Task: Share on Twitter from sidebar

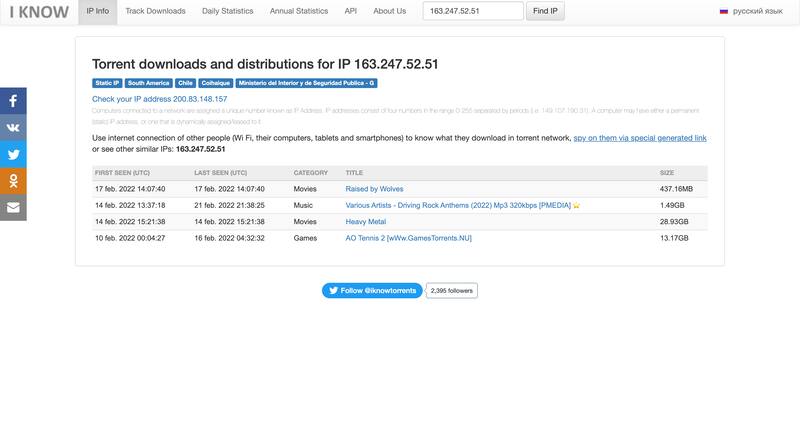Action: point(13,154)
